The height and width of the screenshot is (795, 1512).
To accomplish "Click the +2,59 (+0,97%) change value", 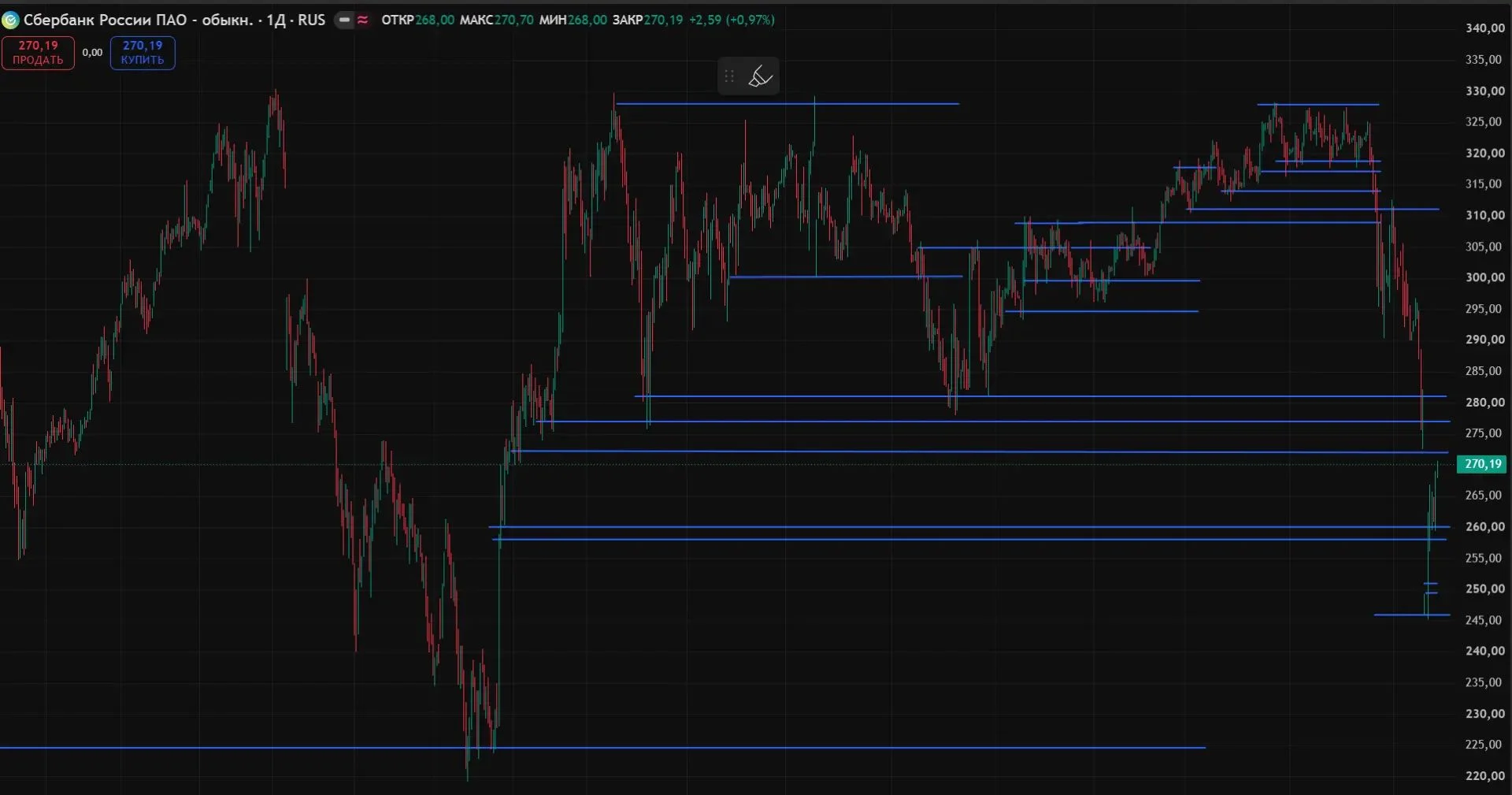I will pos(732,20).
